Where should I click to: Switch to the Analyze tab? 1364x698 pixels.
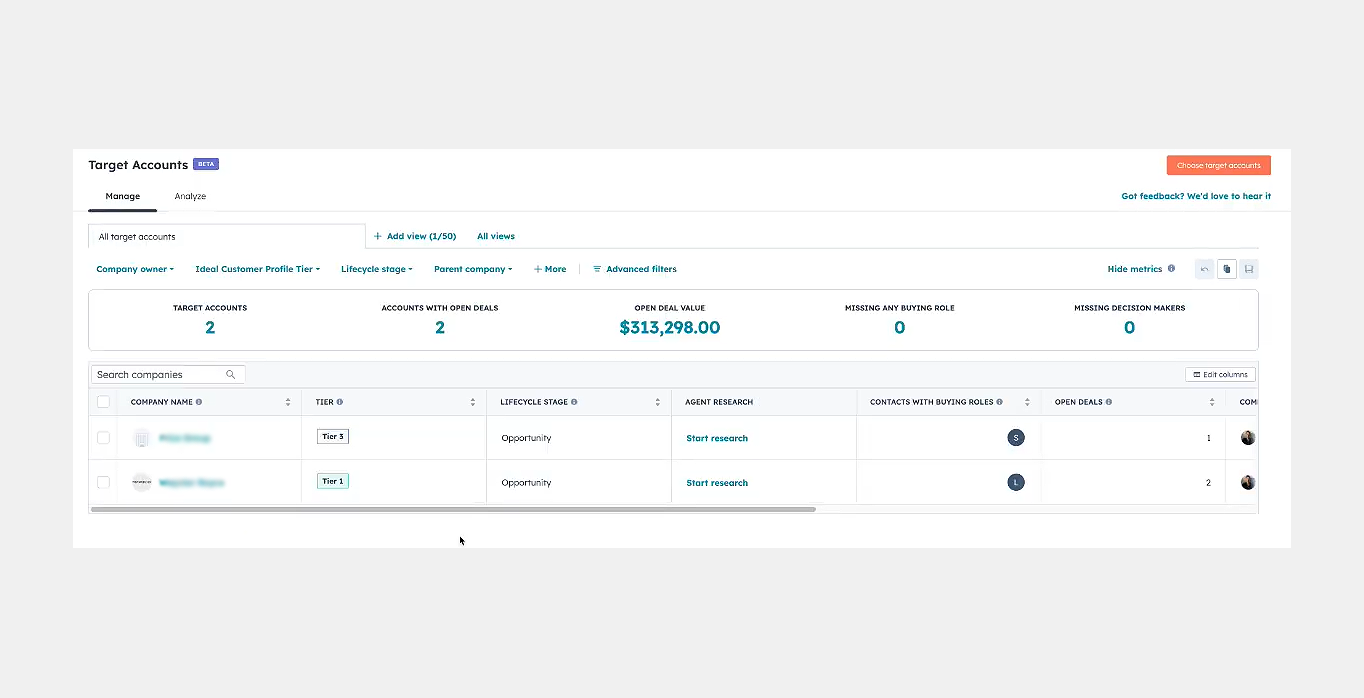pos(190,196)
